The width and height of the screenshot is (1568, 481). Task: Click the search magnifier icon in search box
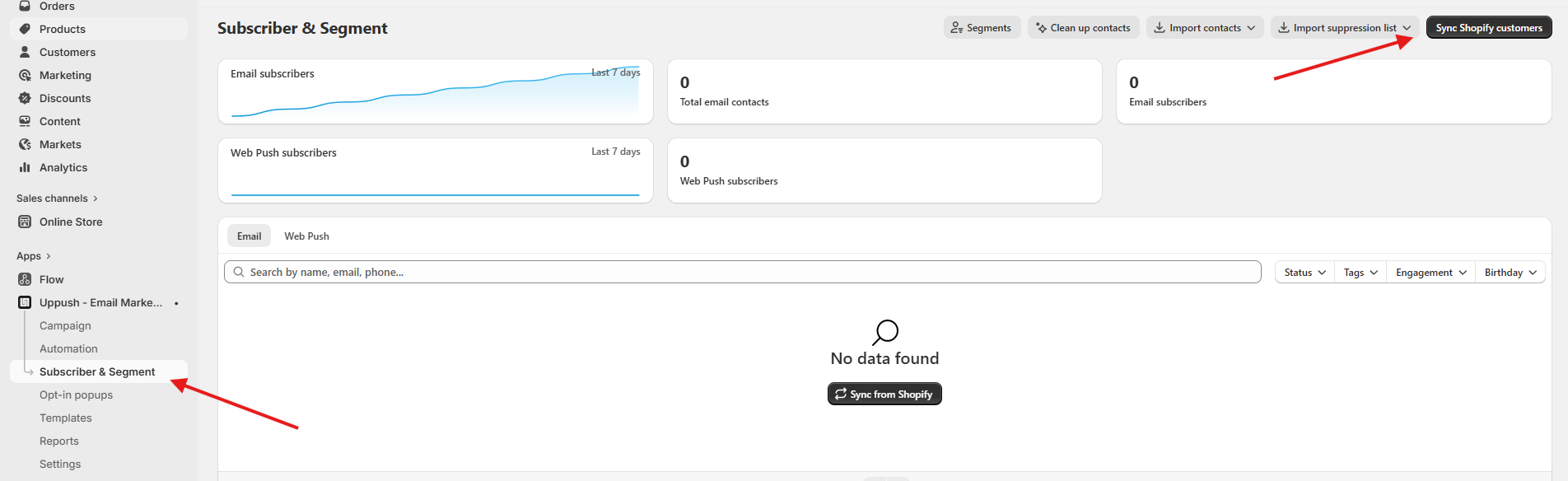pyautogui.click(x=239, y=272)
